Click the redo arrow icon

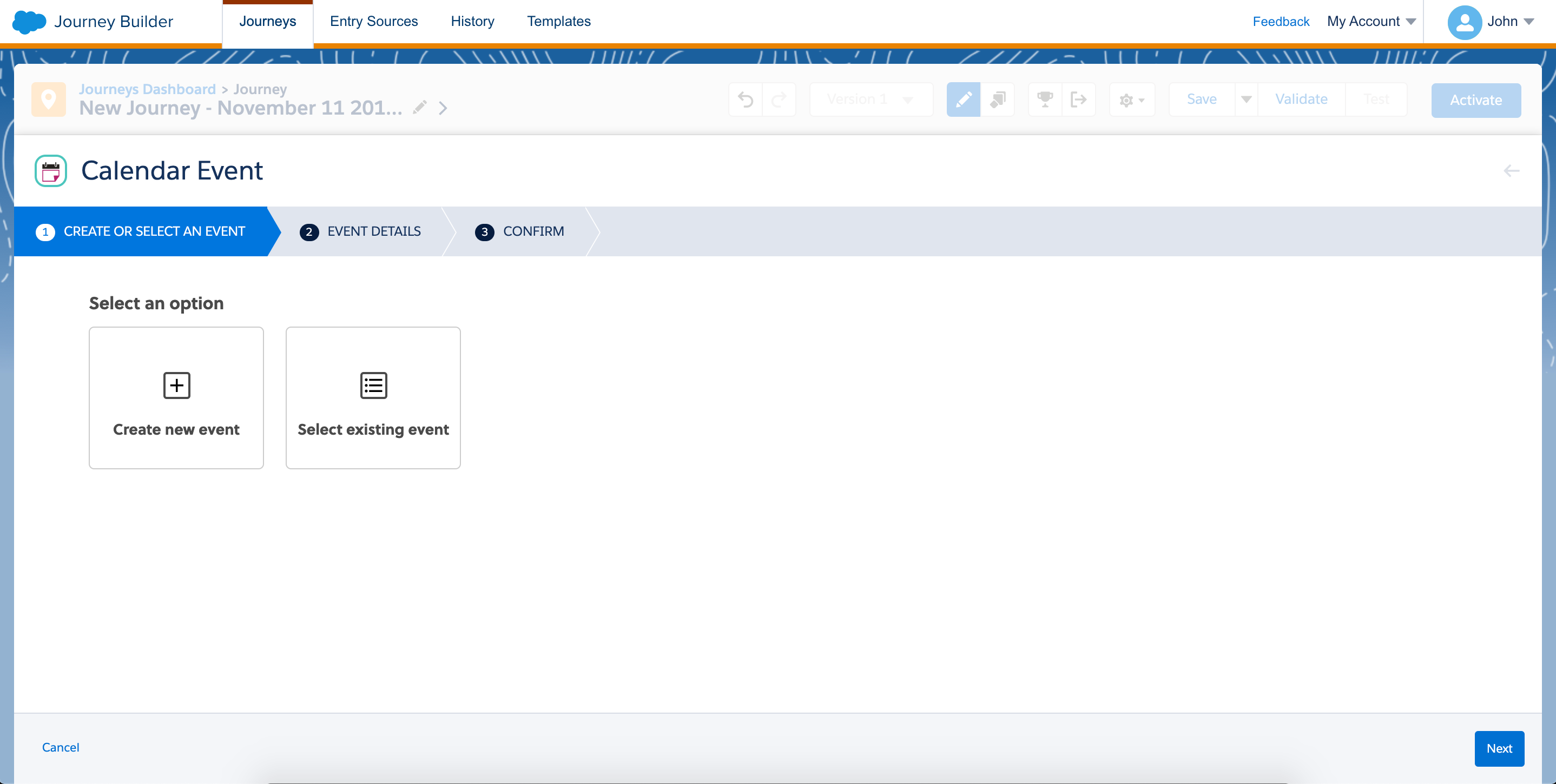779,99
